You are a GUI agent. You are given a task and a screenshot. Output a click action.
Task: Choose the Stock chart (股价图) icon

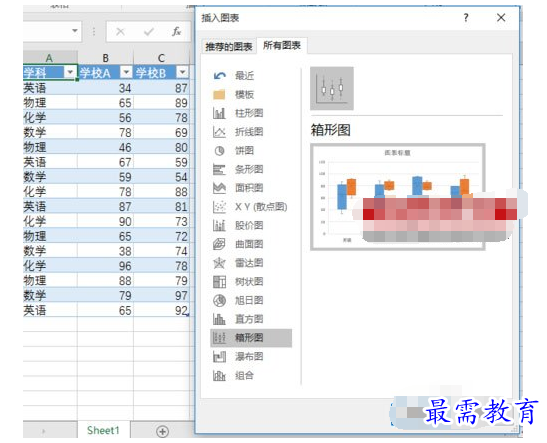click(x=219, y=226)
